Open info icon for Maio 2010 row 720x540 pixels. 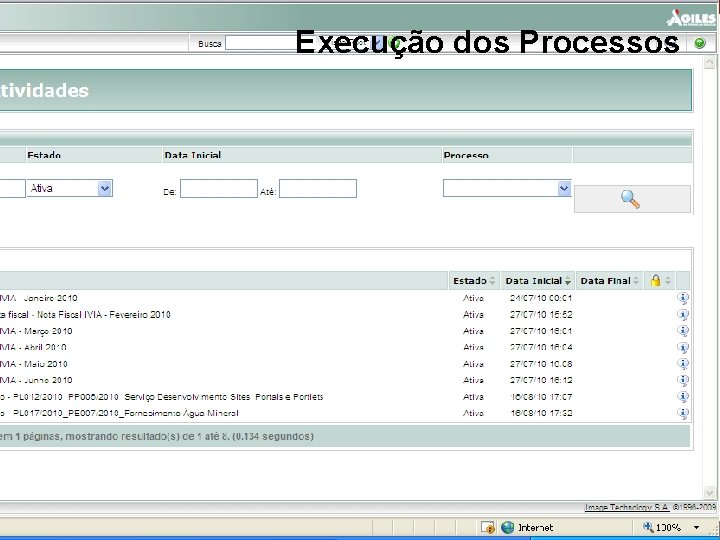point(683,364)
